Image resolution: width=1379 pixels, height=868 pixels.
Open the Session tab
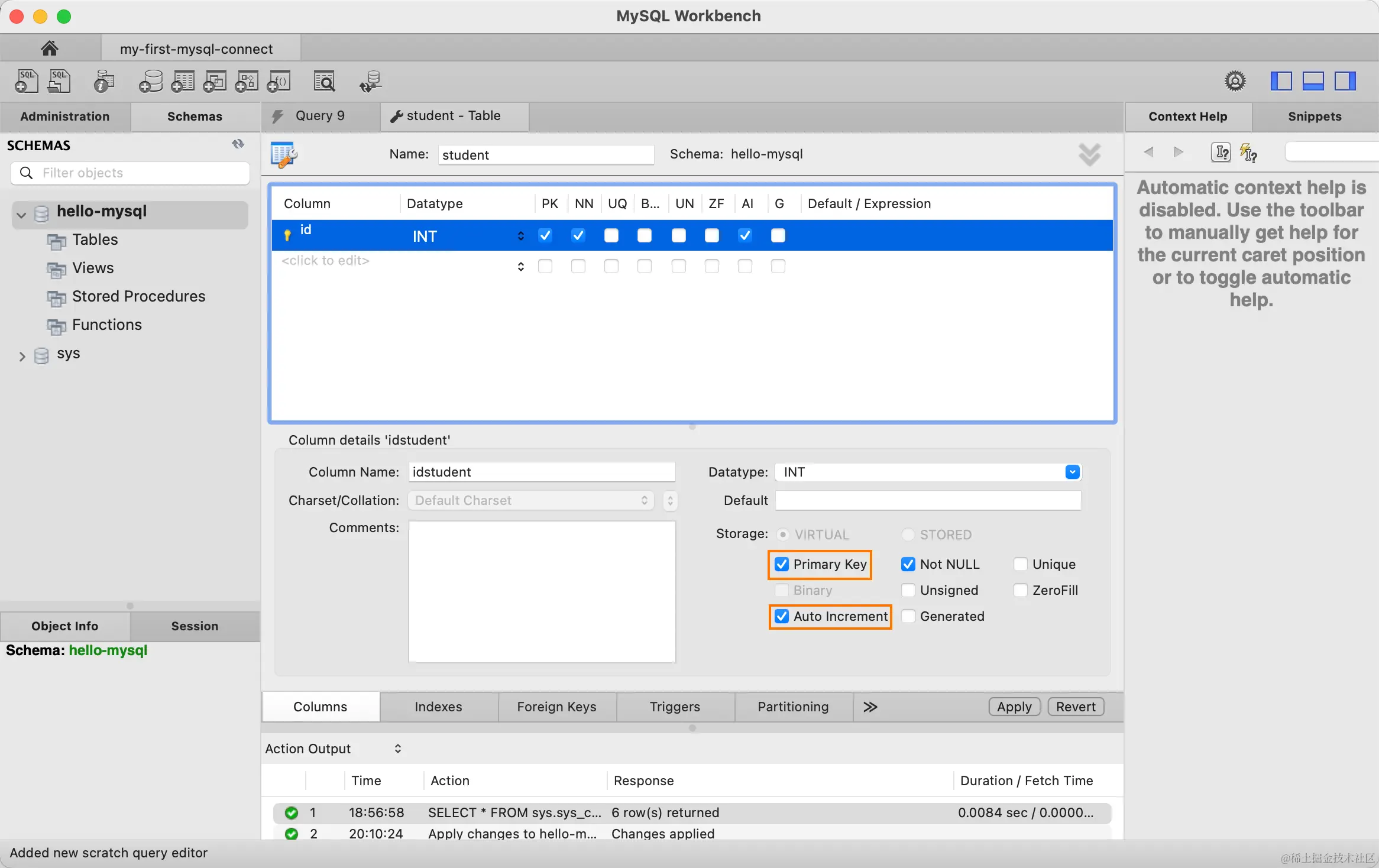tap(195, 626)
